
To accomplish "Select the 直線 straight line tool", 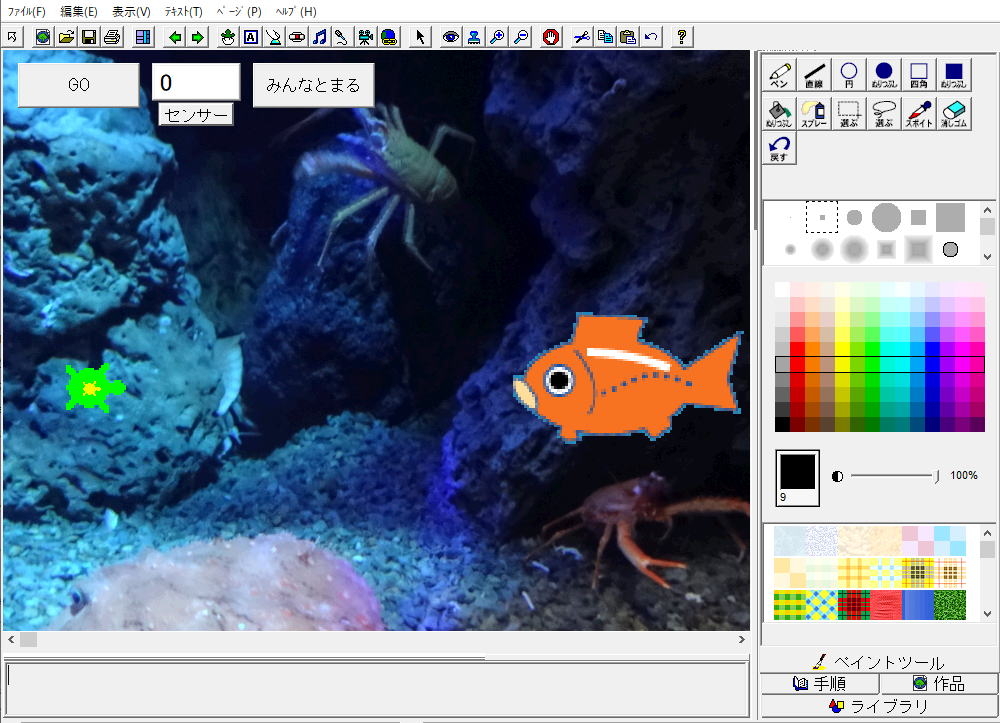I will pyautogui.click(x=814, y=75).
